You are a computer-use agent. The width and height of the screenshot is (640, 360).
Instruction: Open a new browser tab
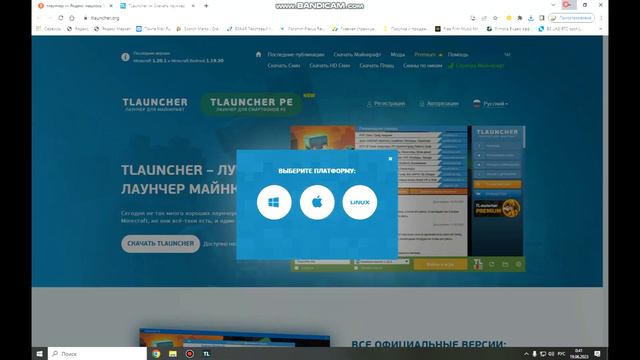[206, 6]
